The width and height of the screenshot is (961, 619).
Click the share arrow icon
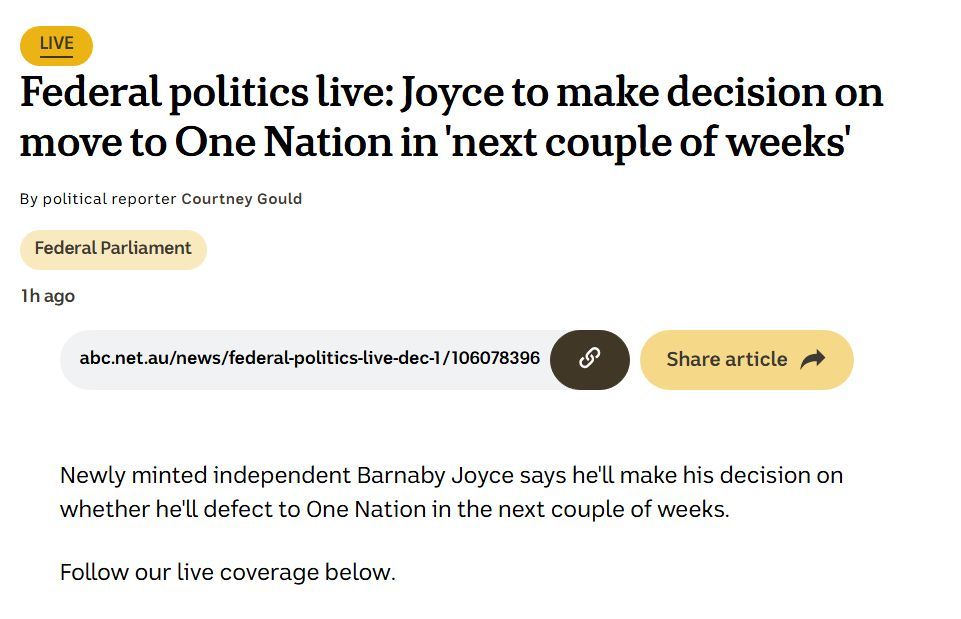click(813, 359)
